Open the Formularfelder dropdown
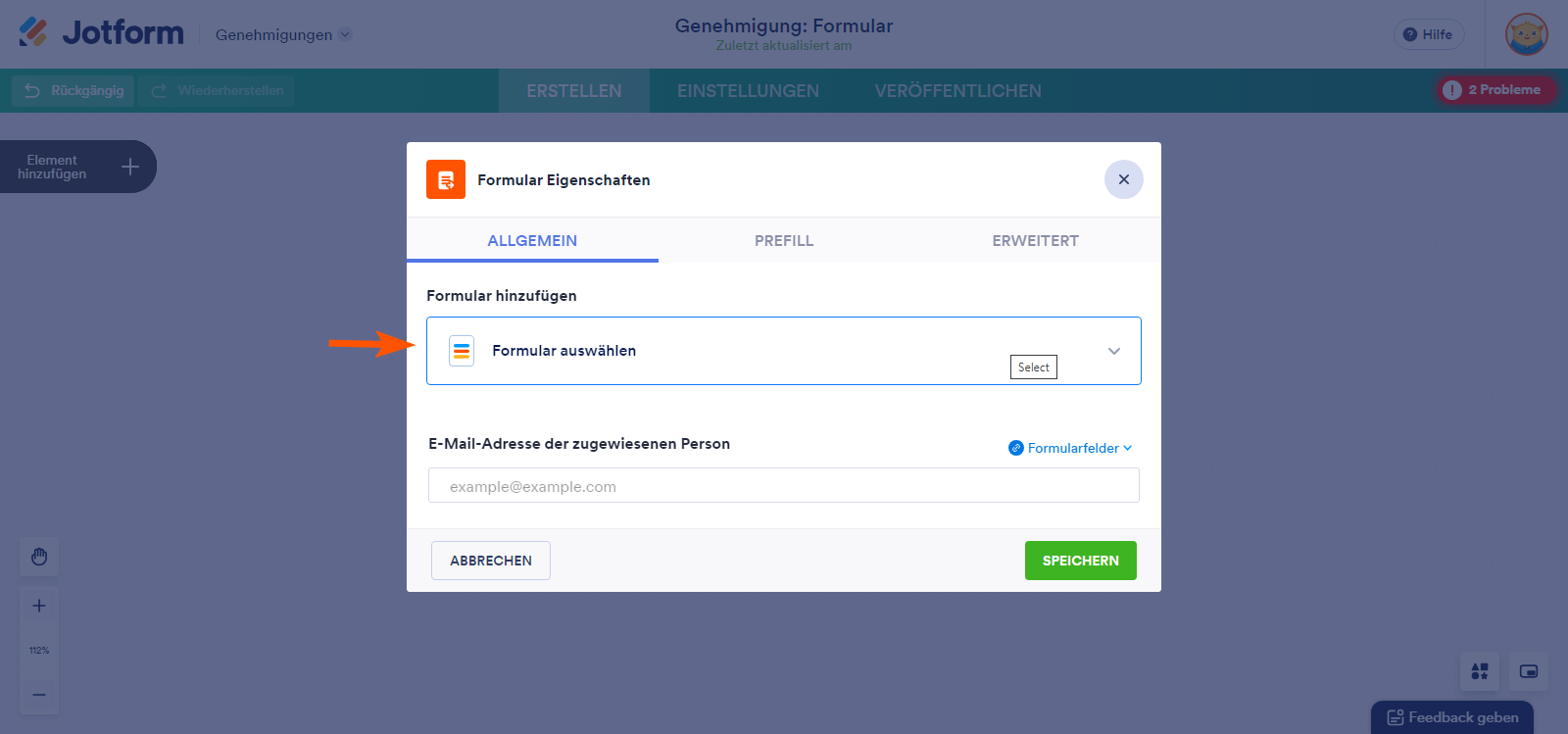The width and height of the screenshot is (1568, 734). point(1071,448)
